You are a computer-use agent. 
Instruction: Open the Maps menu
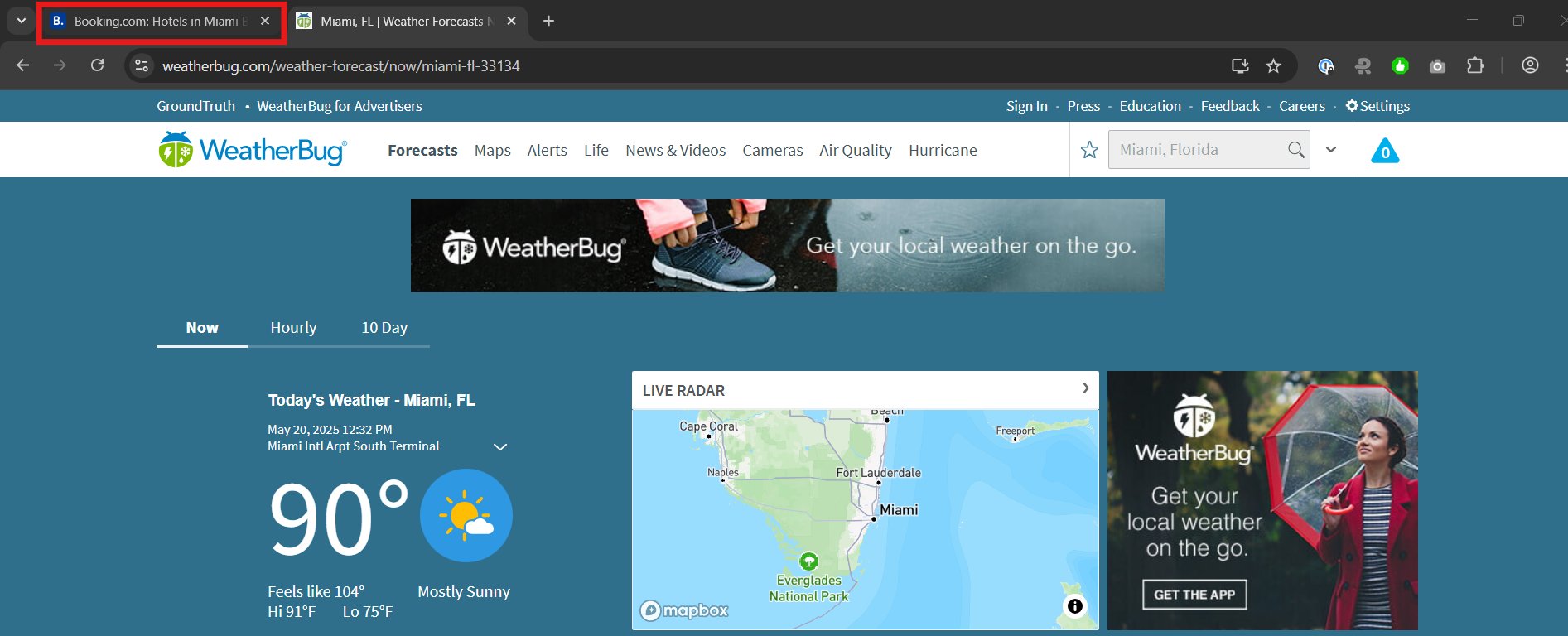click(x=492, y=150)
